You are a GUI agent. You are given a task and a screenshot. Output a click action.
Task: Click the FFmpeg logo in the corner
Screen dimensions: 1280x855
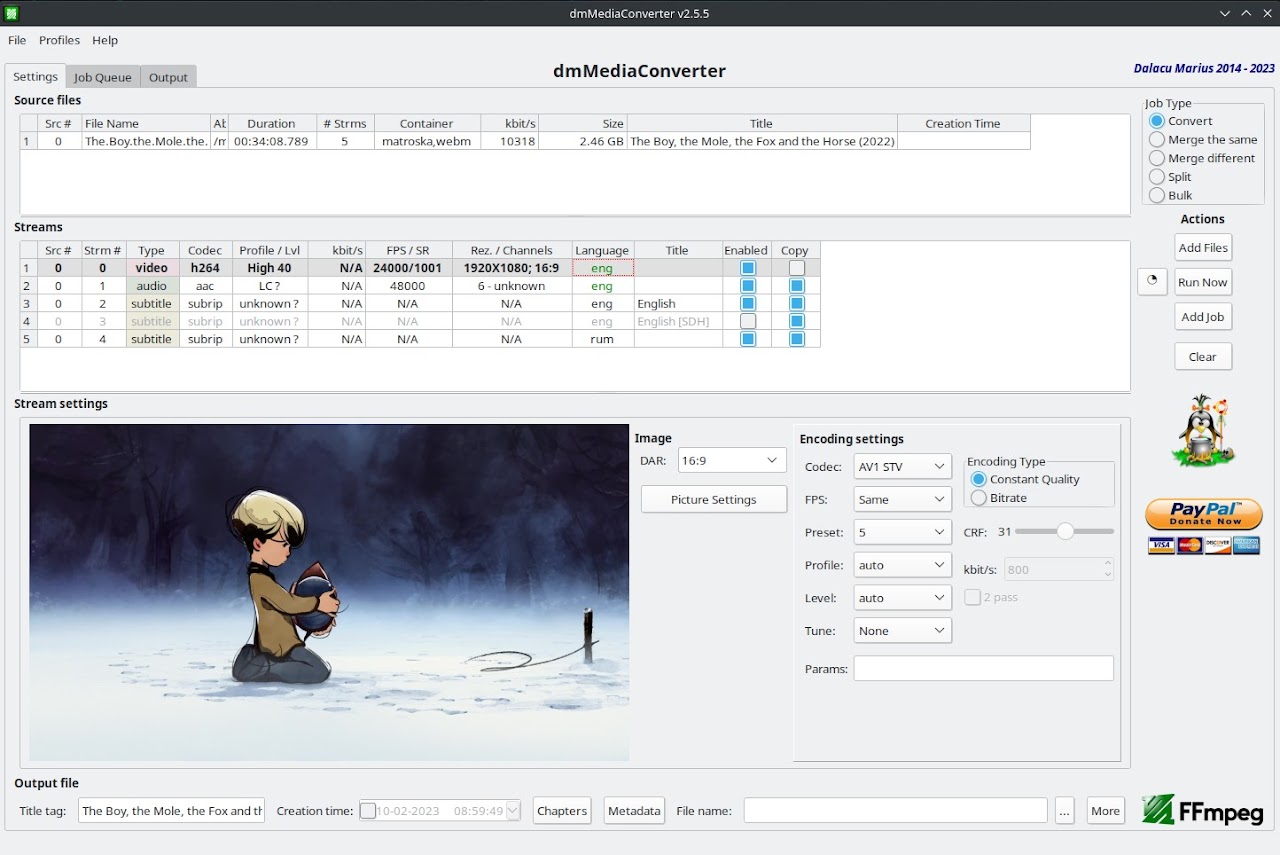tap(1202, 810)
